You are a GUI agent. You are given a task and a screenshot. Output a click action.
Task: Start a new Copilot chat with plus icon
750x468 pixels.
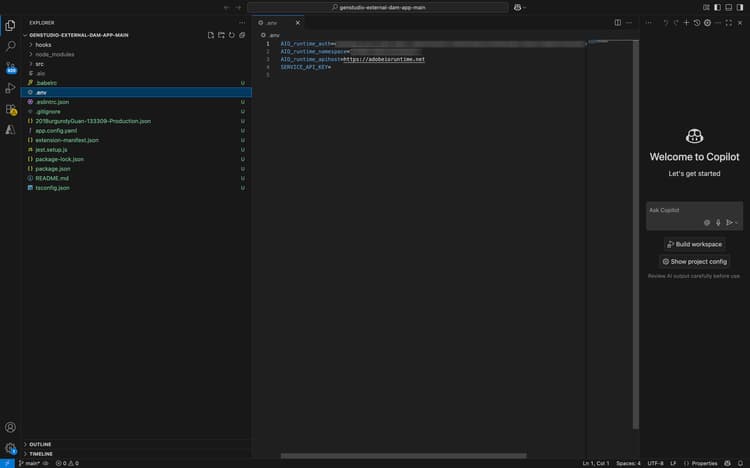click(x=686, y=22)
